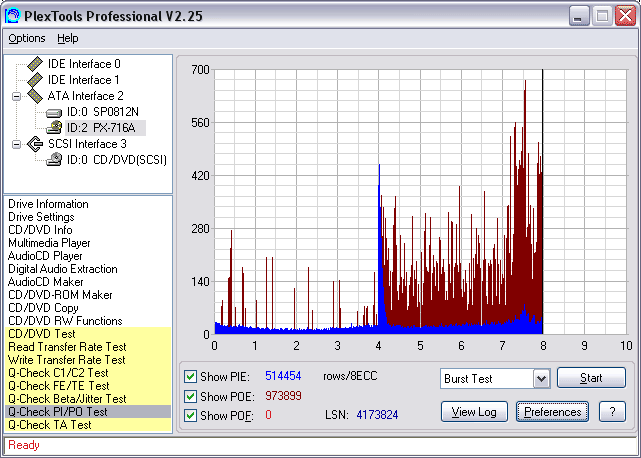Select ID:0 CD/DVD(SCSI) entry
641x458 pixels.
click(117, 160)
